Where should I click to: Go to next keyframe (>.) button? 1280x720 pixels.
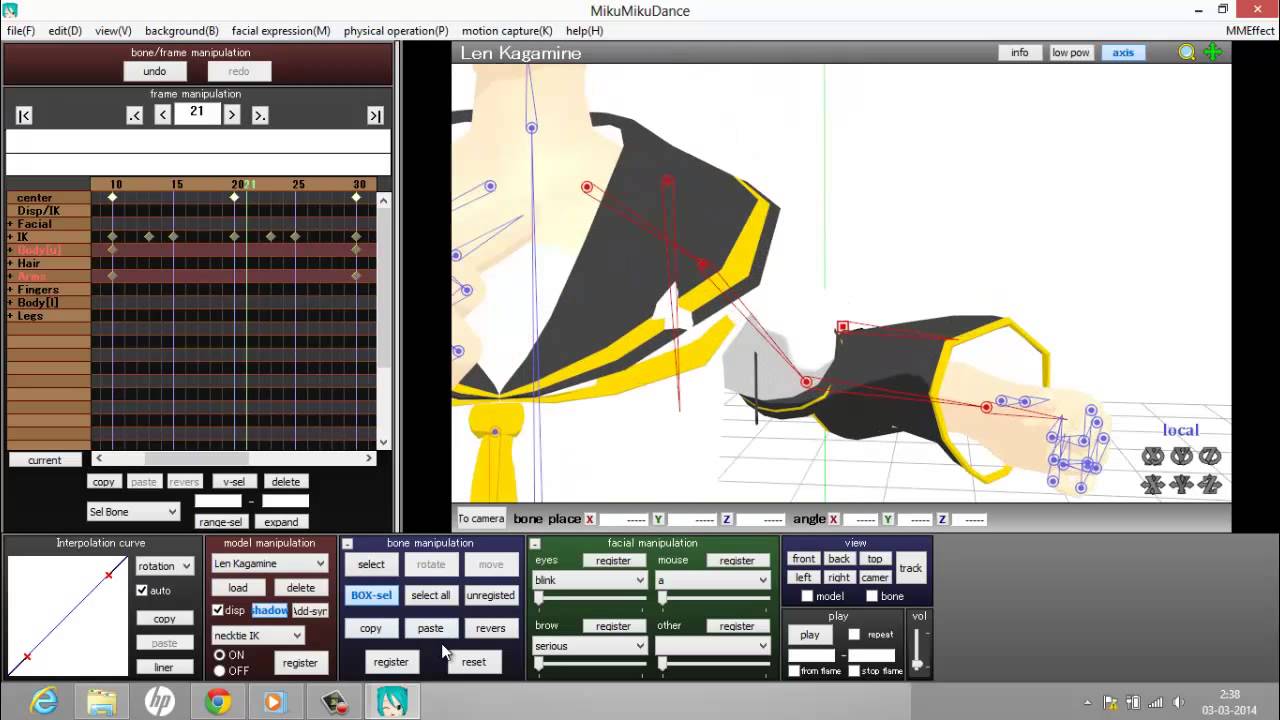(x=259, y=116)
